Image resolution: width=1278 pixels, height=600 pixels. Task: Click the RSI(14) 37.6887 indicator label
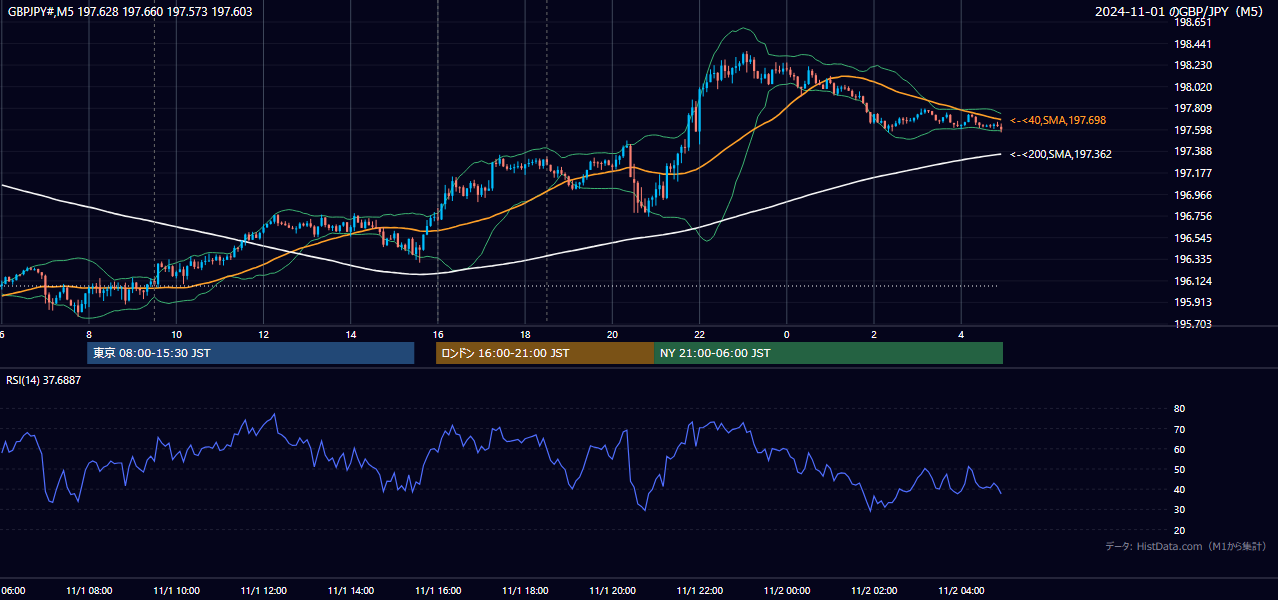pyautogui.click(x=44, y=380)
